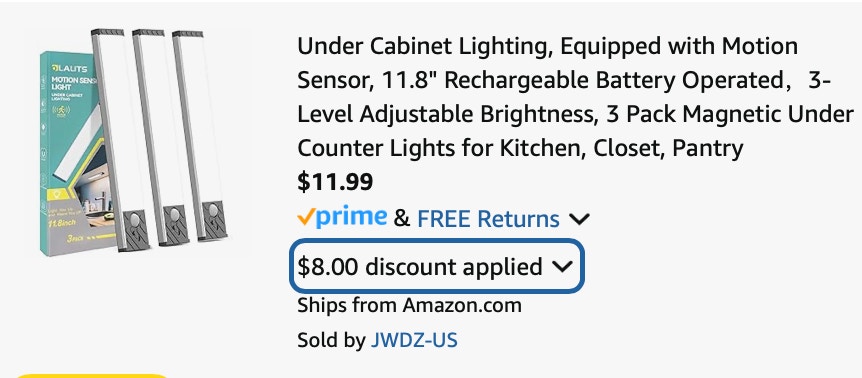
Task: Open the $8.00 discount applied dropdown
Action: click(436, 266)
